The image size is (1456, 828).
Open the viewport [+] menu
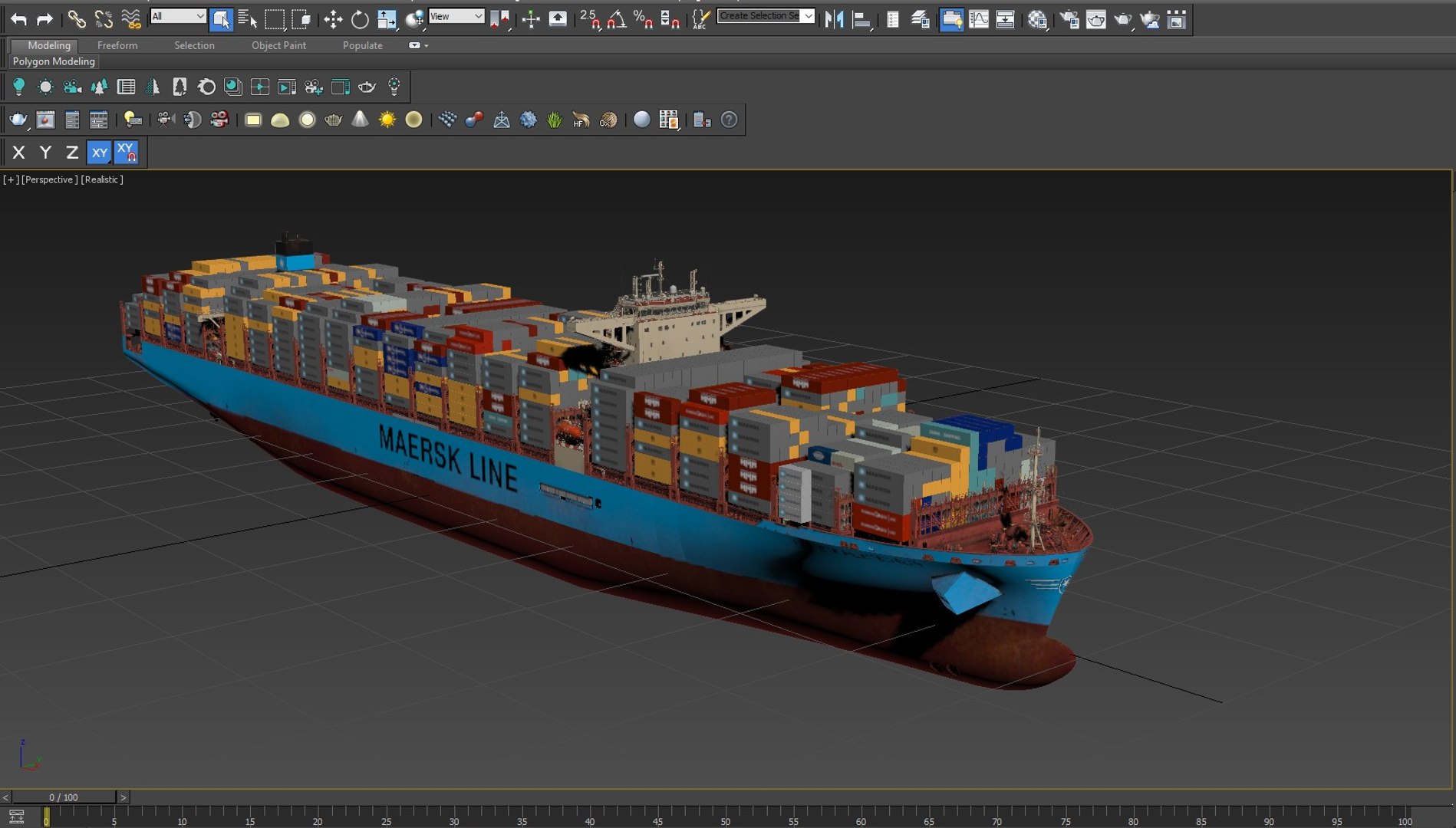[11, 179]
